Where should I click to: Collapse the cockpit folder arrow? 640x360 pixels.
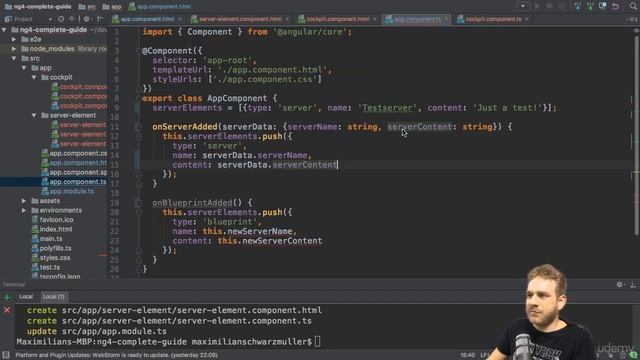[34, 77]
